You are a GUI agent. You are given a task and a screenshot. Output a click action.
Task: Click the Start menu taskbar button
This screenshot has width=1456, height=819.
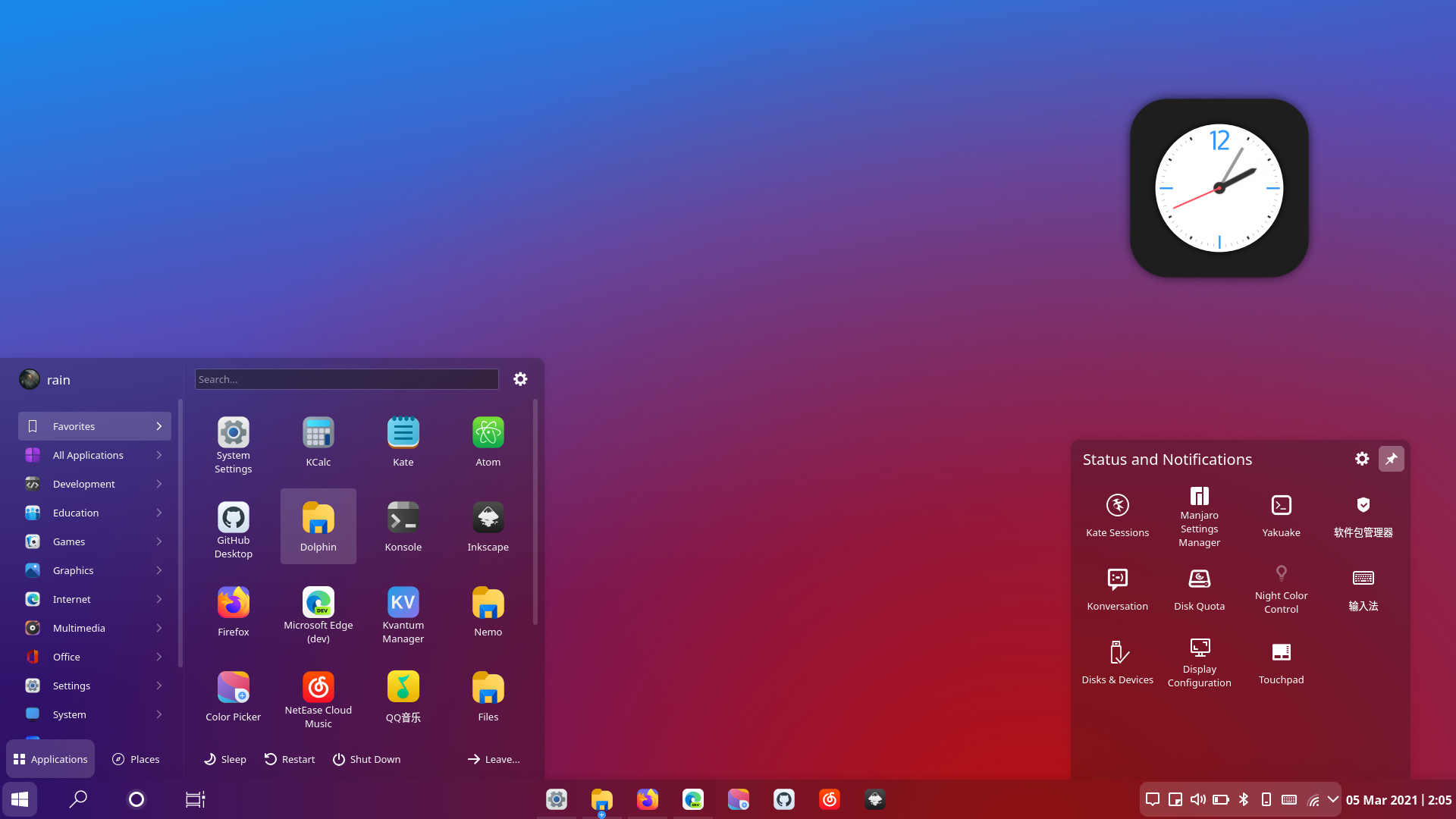[x=20, y=799]
